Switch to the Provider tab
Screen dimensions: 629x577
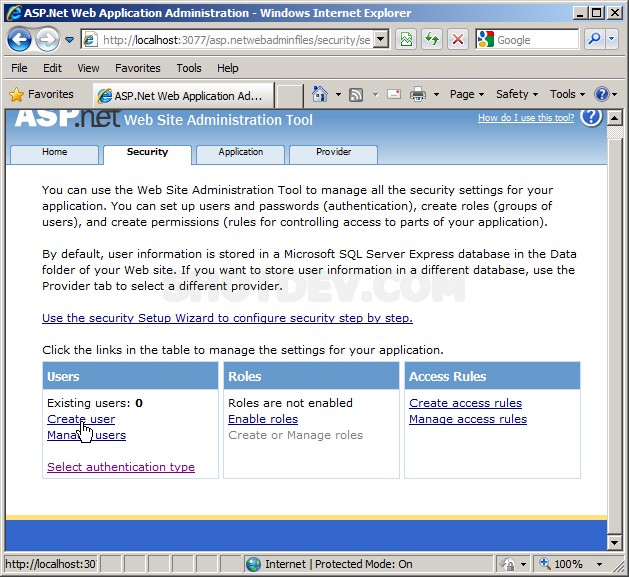point(333,154)
